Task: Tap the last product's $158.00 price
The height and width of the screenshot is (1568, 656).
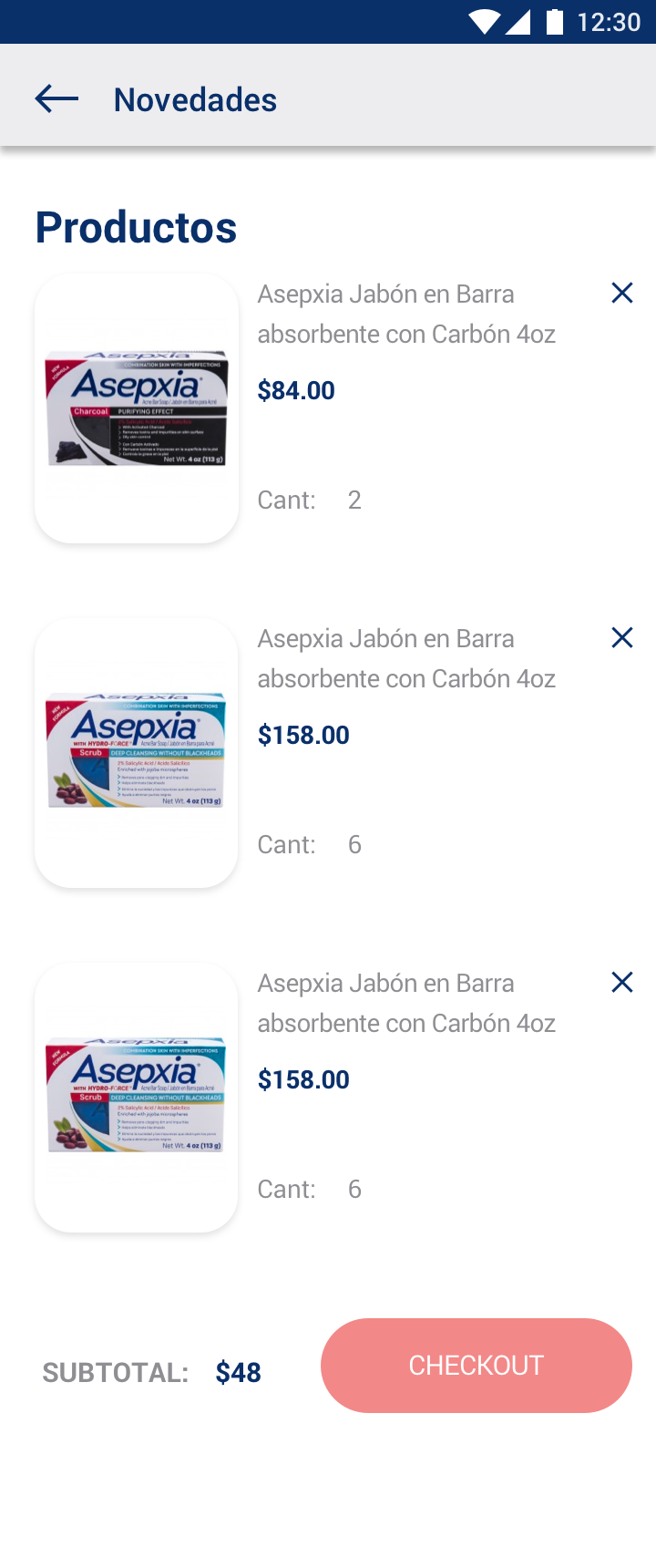Action: point(303,1079)
